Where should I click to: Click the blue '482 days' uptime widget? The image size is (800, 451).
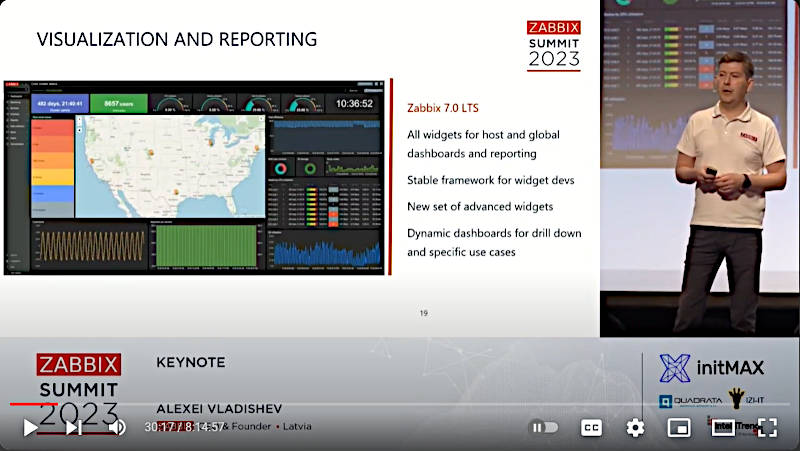click(x=60, y=104)
